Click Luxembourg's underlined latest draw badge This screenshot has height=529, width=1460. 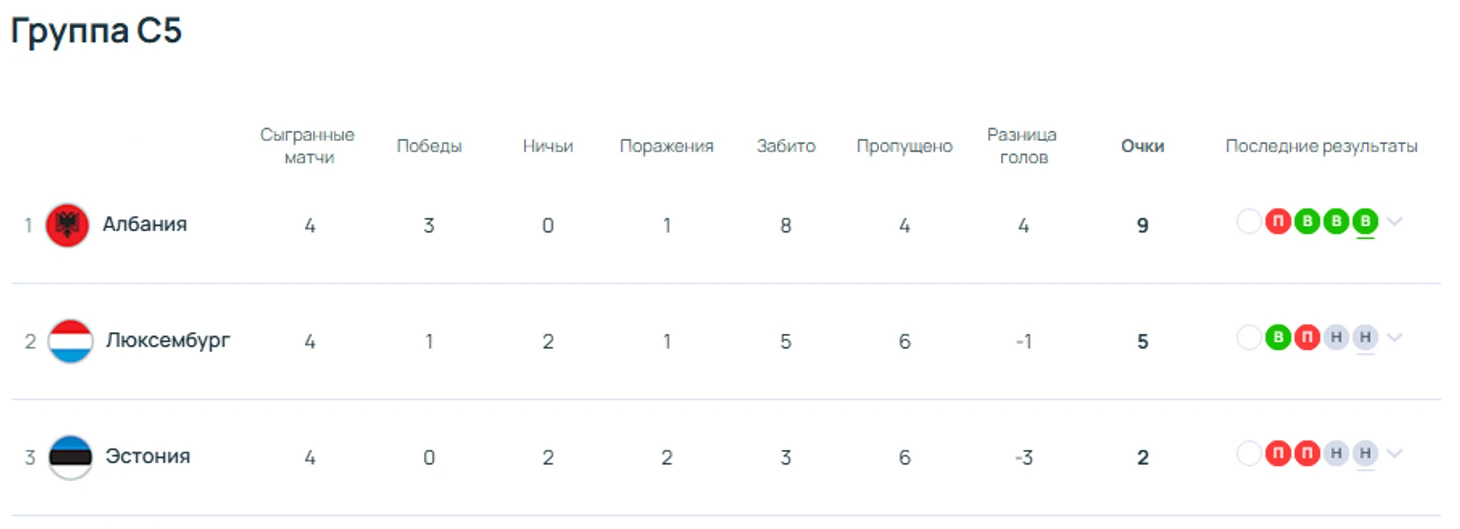pos(1365,338)
